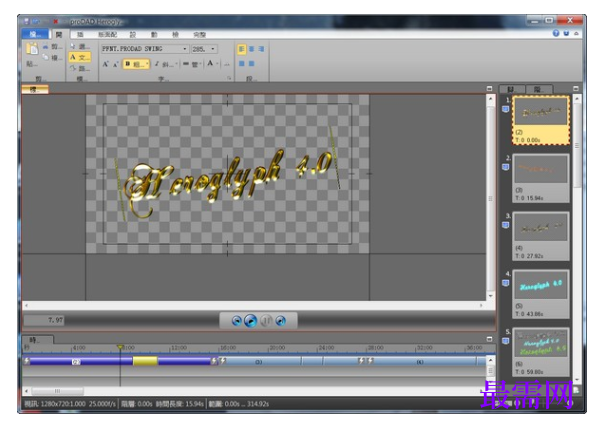The width and height of the screenshot is (592, 426).
Task: Click the Cut icon in clipboard group
Action: click(x=46, y=46)
